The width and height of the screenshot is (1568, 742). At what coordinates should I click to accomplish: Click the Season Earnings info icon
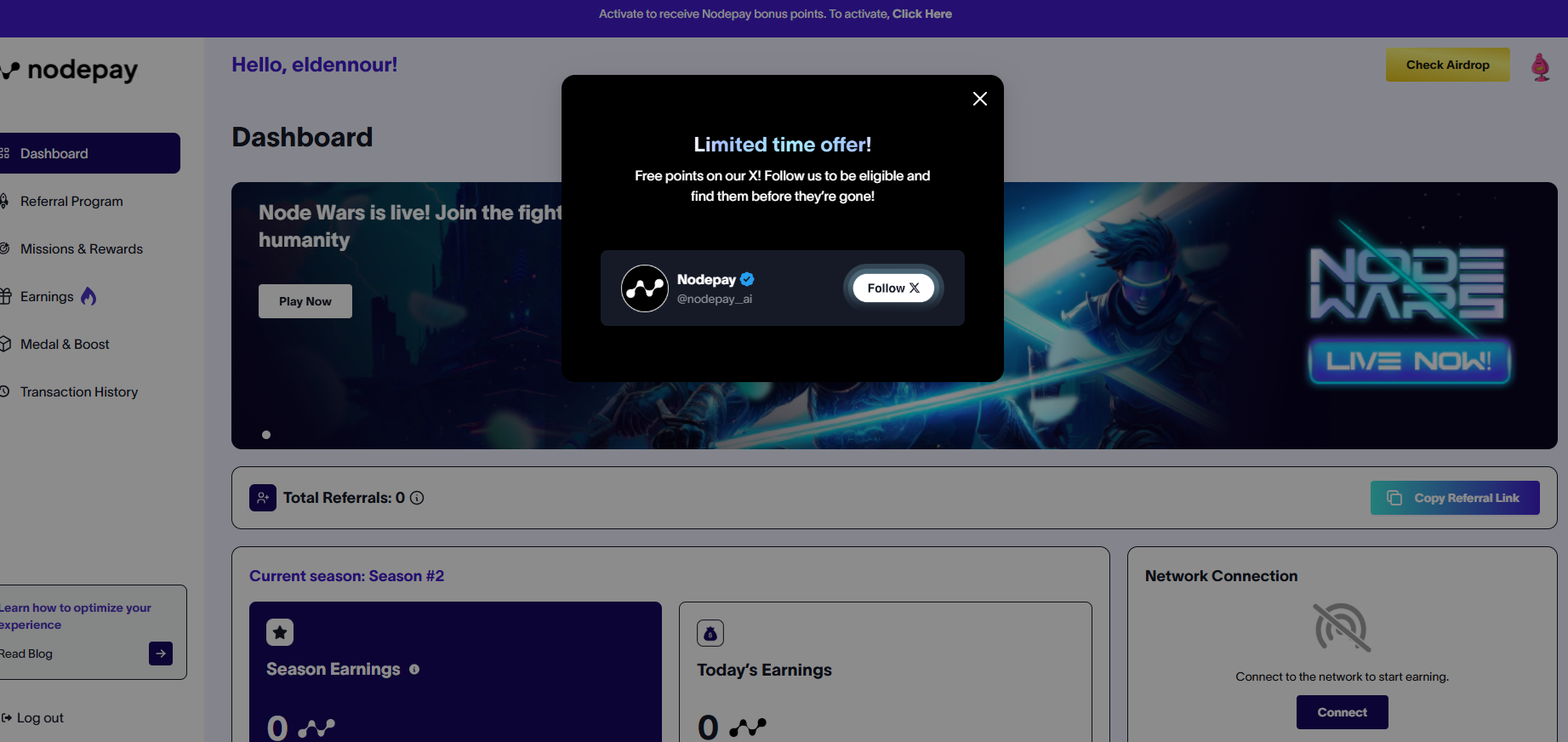pyautogui.click(x=414, y=670)
